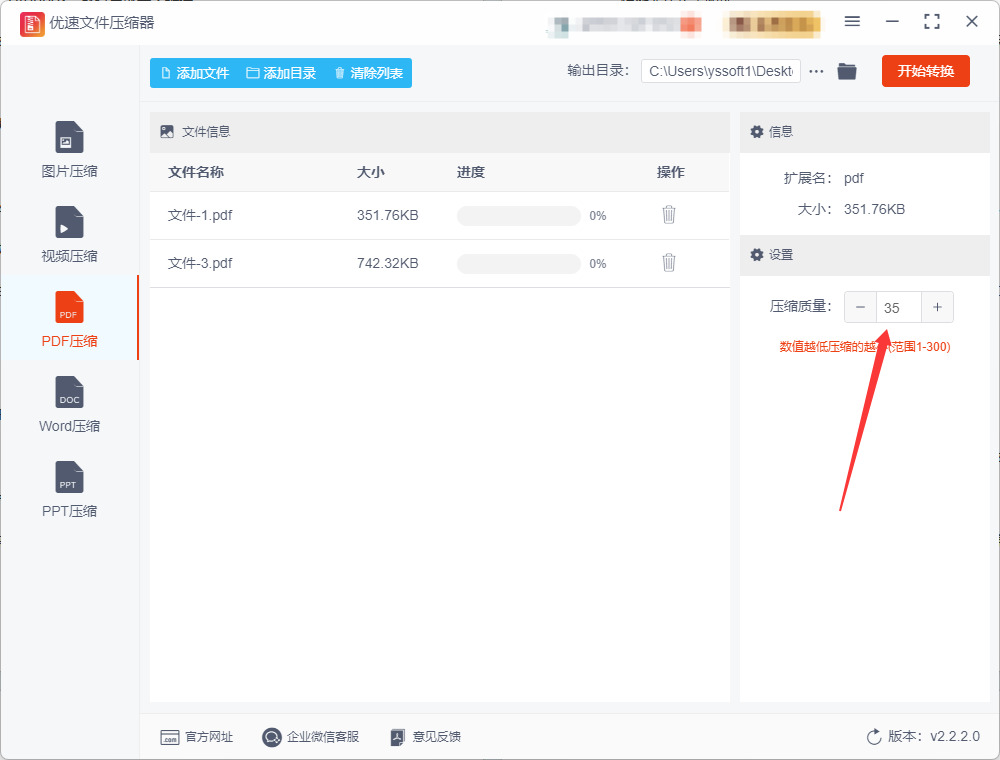Click 添加目录 to add a folder
Viewport: 1000px width, 760px height.
tap(281, 73)
